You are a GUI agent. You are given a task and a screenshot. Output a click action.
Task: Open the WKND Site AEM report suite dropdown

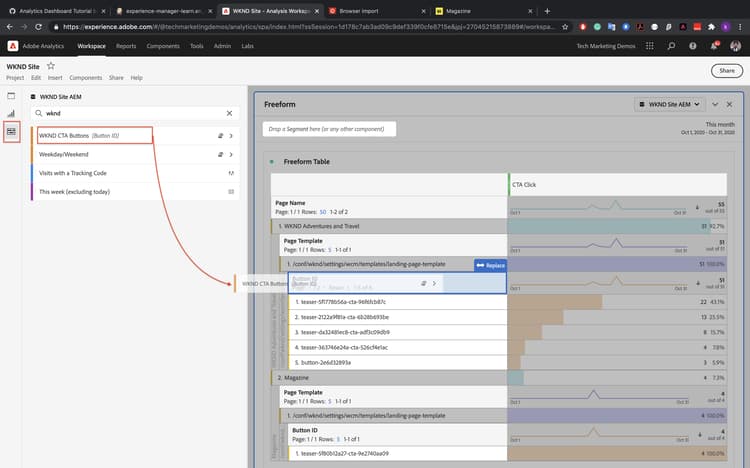coord(669,104)
